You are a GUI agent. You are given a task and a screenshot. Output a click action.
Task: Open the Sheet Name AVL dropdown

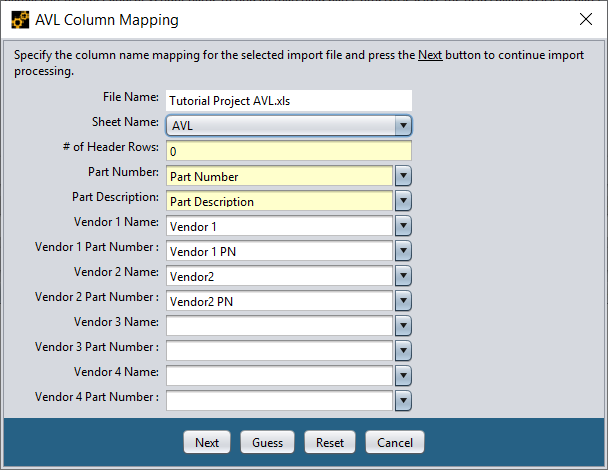pyautogui.click(x=402, y=126)
